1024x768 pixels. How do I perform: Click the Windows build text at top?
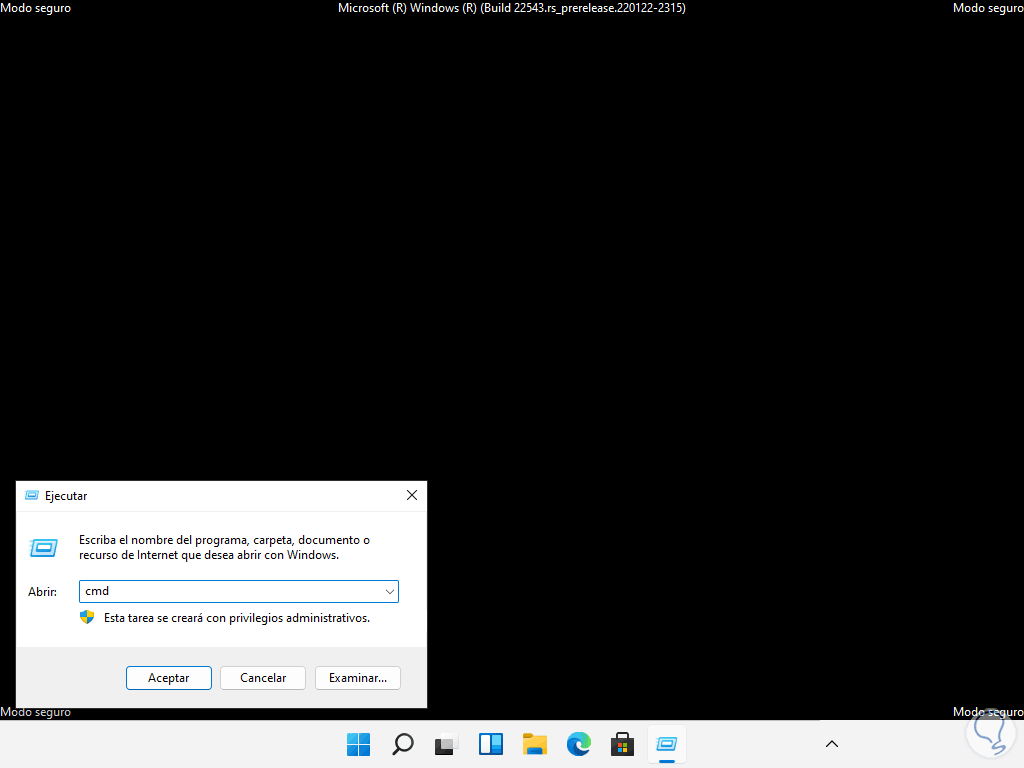pyautogui.click(x=511, y=8)
